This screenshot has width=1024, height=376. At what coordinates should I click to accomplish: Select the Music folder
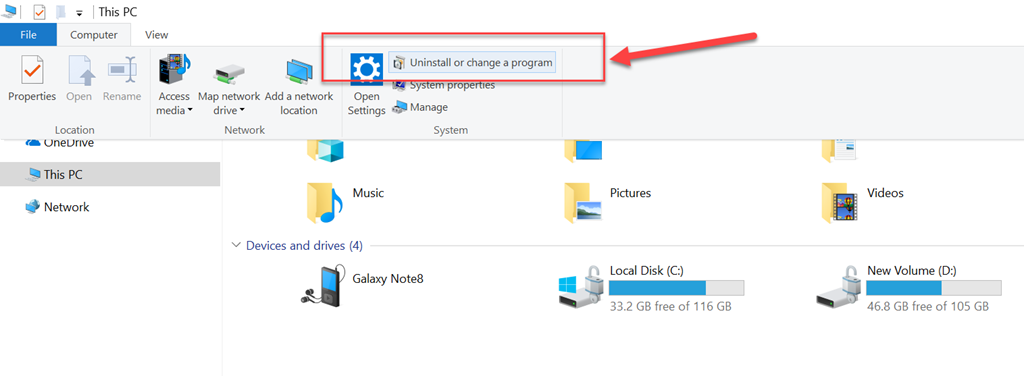tap(345, 202)
